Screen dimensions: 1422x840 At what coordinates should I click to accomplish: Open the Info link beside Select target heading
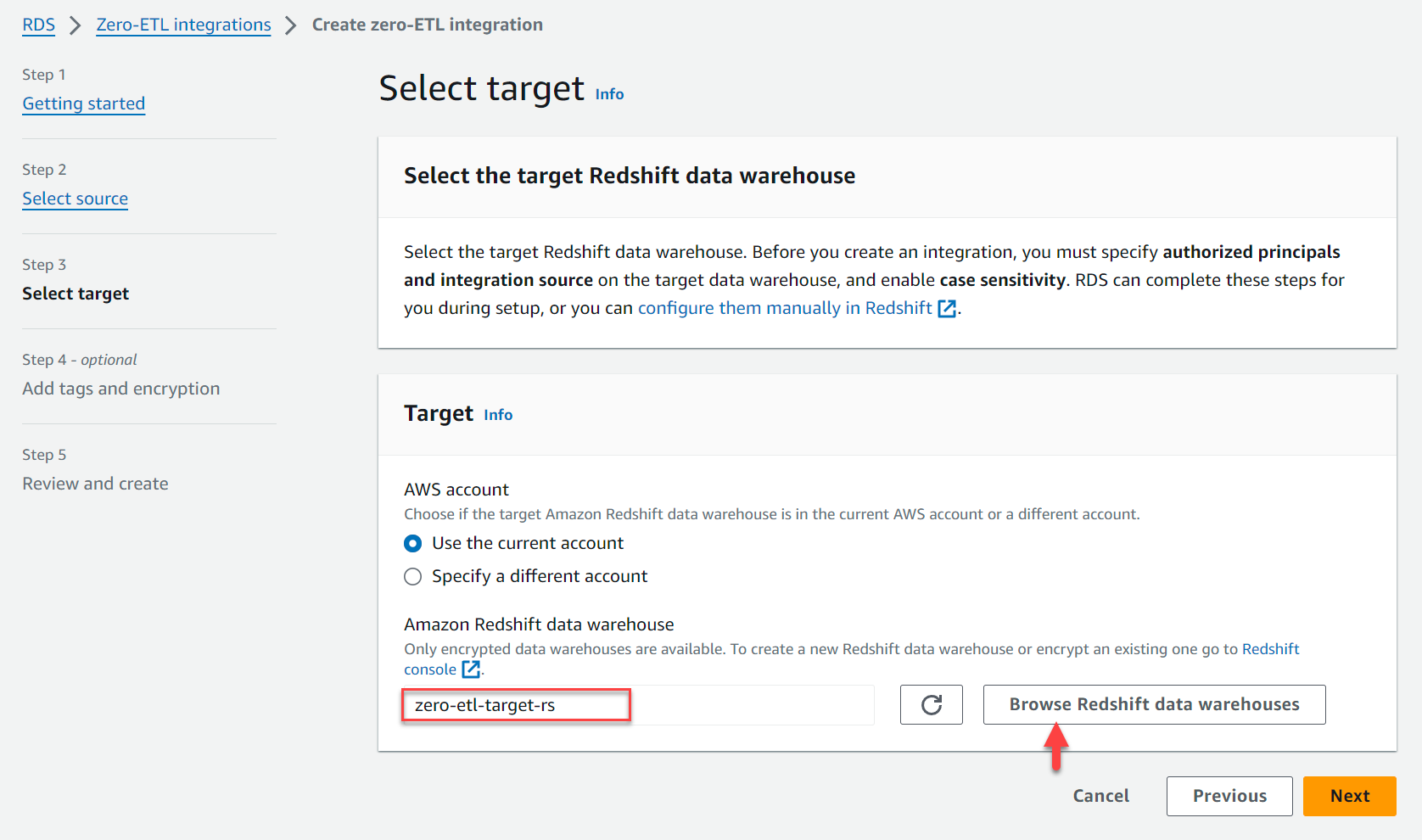click(x=609, y=93)
